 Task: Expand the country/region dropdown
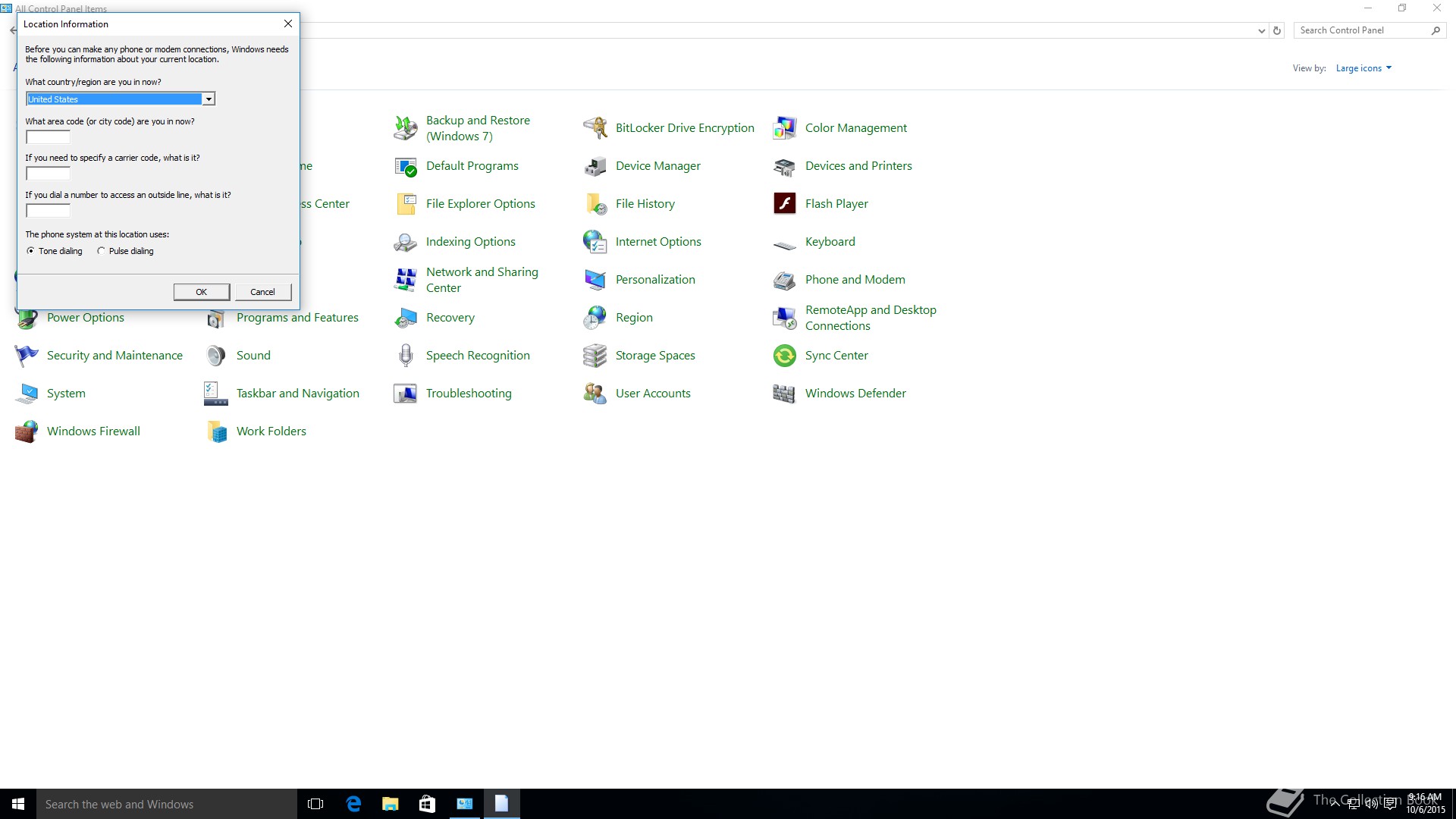tap(208, 99)
